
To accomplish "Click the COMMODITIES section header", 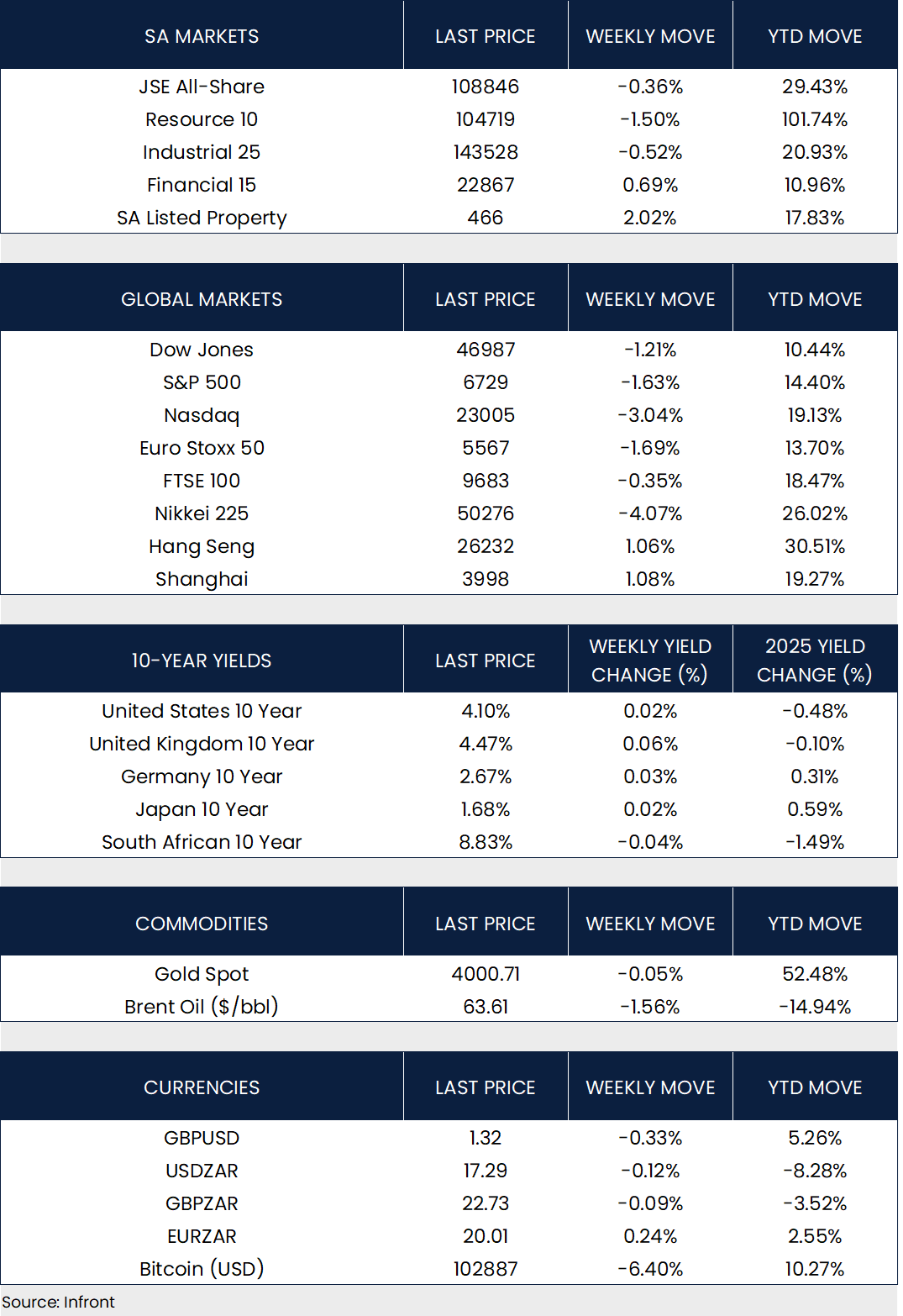I will (202, 924).
